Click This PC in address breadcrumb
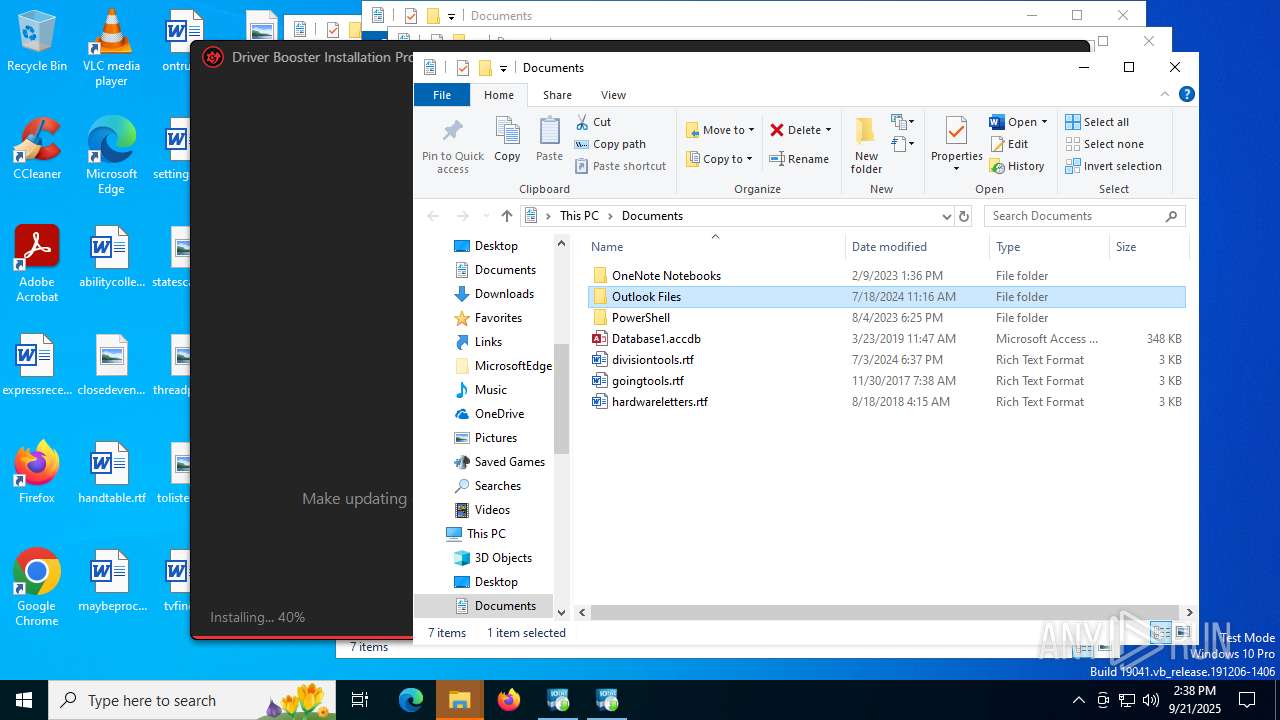Image resolution: width=1280 pixels, height=720 pixels. click(x=579, y=216)
